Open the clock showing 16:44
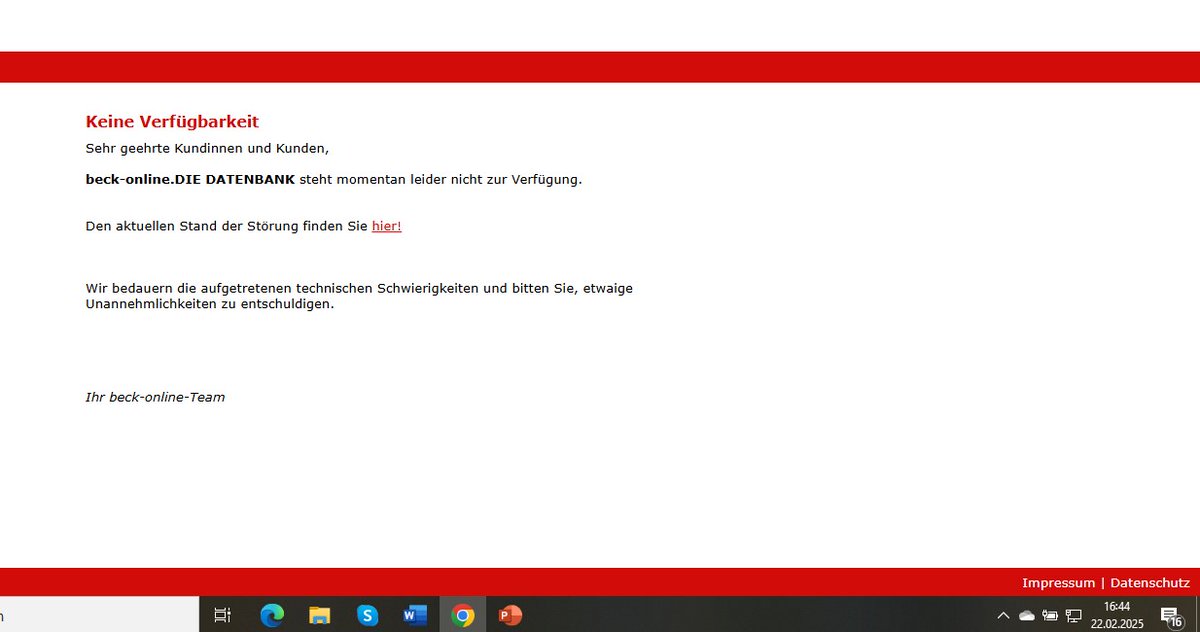The height and width of the screenshot is (632, 1200). [1117, 615]
